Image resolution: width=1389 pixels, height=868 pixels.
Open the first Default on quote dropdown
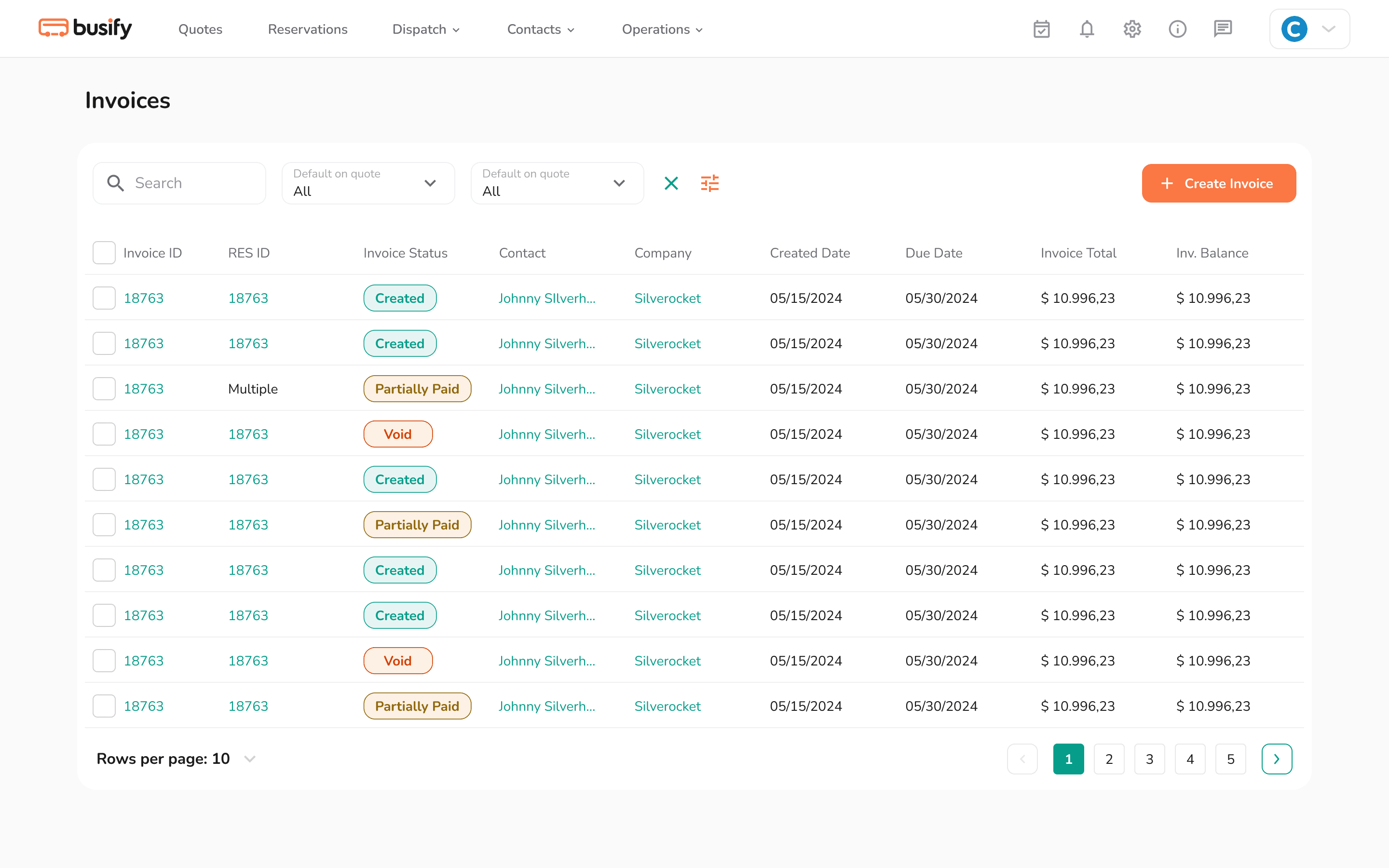(x=368, y=183)
